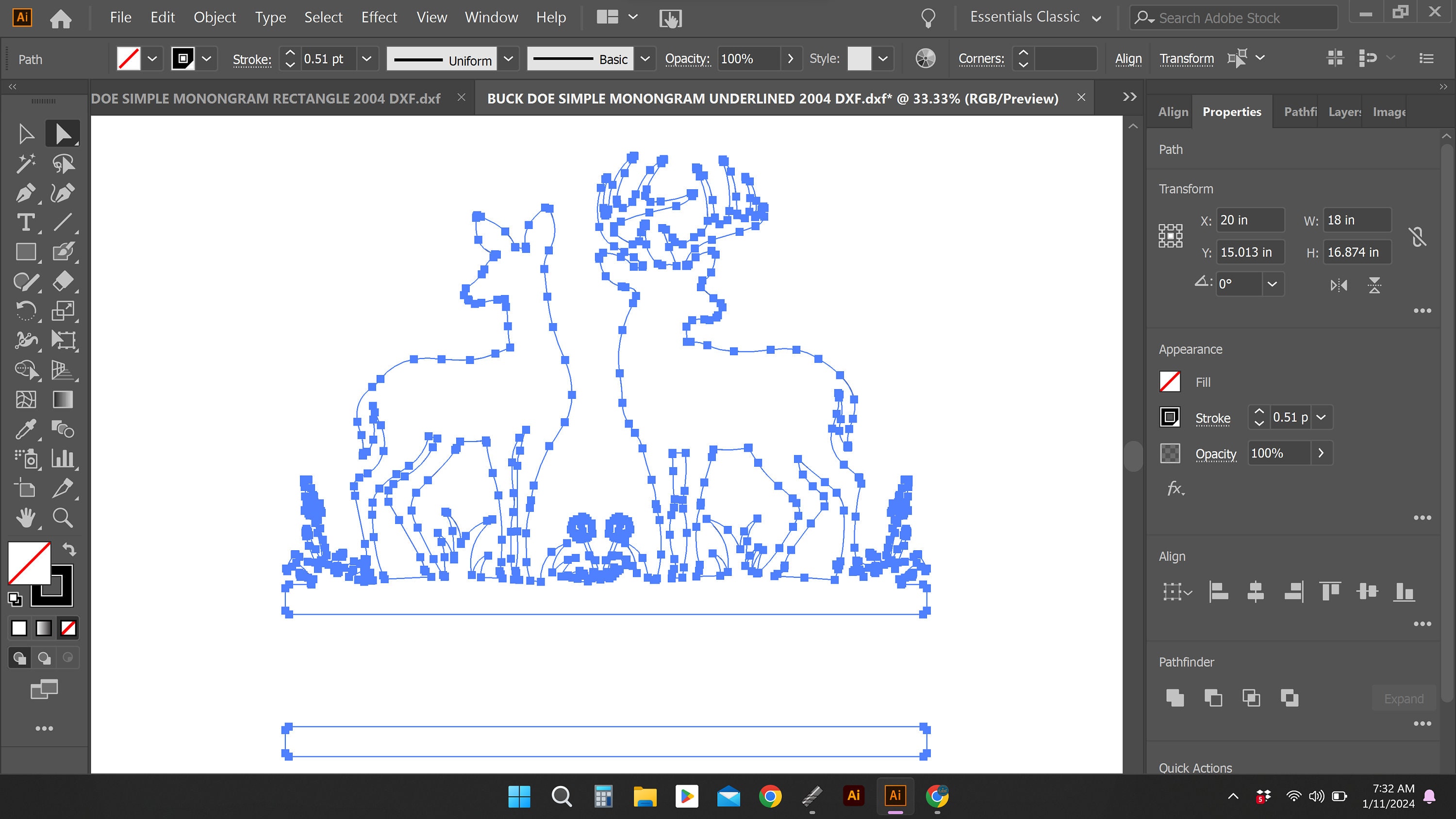The image size is (1456, 819).
Task: Open Stroke options via the Stroke link
Action: pos(252,59)
